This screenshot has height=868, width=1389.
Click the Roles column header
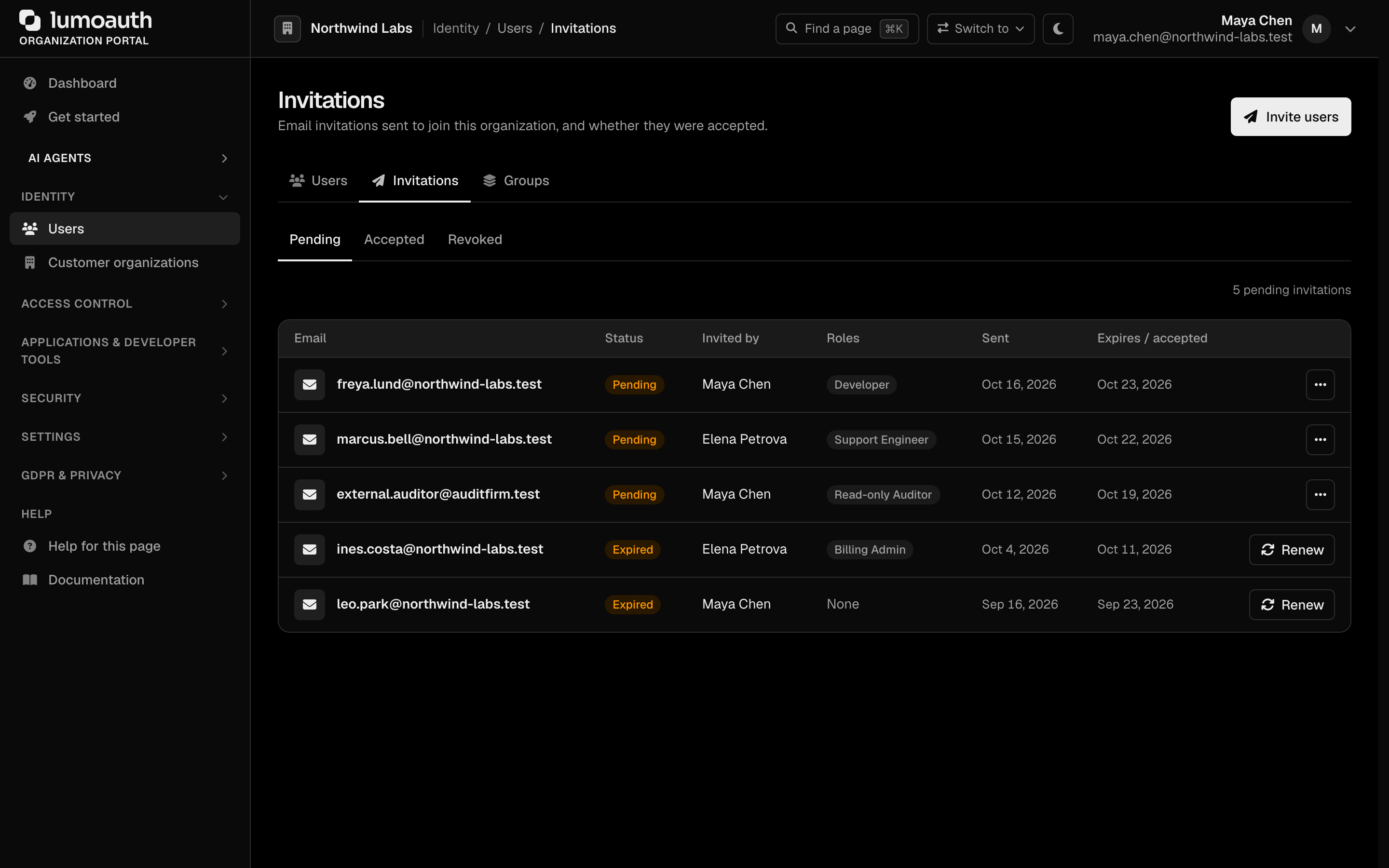click(843, 338)
